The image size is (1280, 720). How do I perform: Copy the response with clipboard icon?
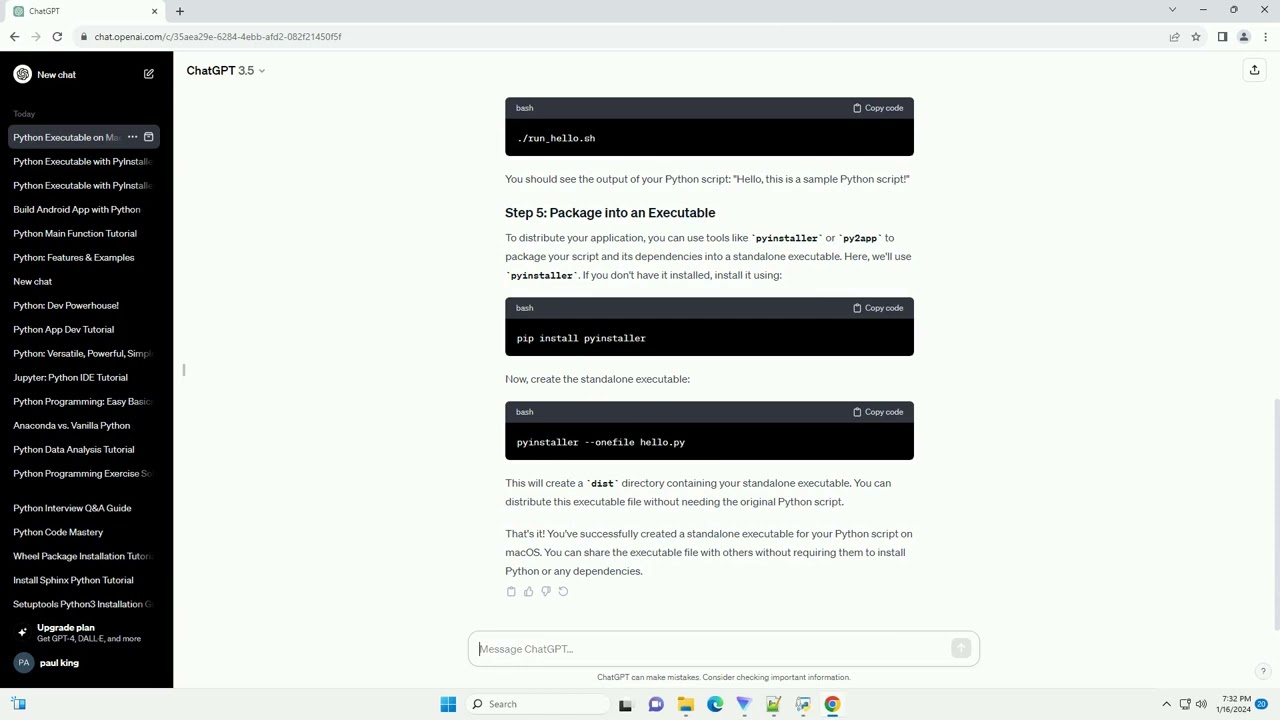click(x=511, y=592)
